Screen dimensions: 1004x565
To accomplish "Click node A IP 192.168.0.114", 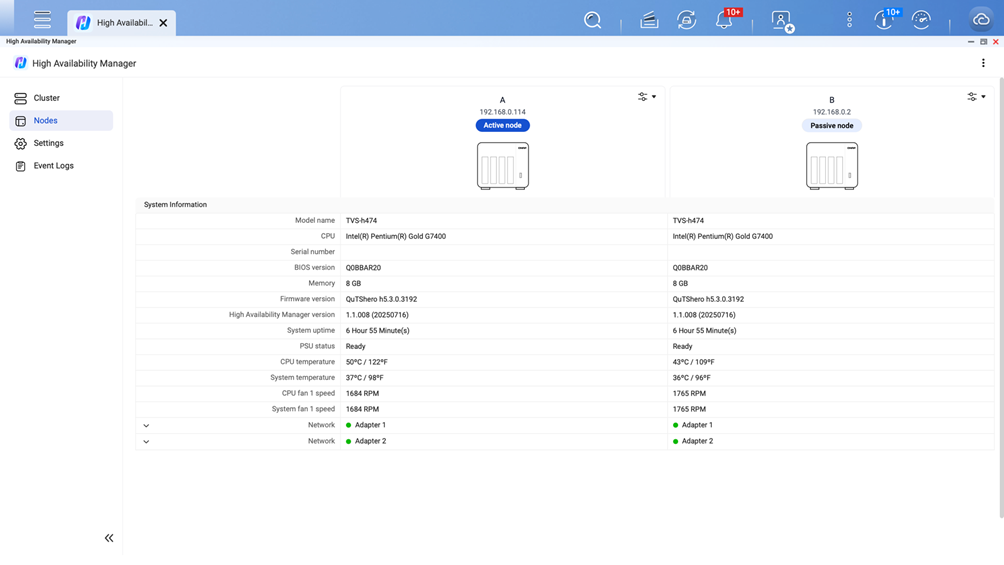I will [x=503, y=112].
